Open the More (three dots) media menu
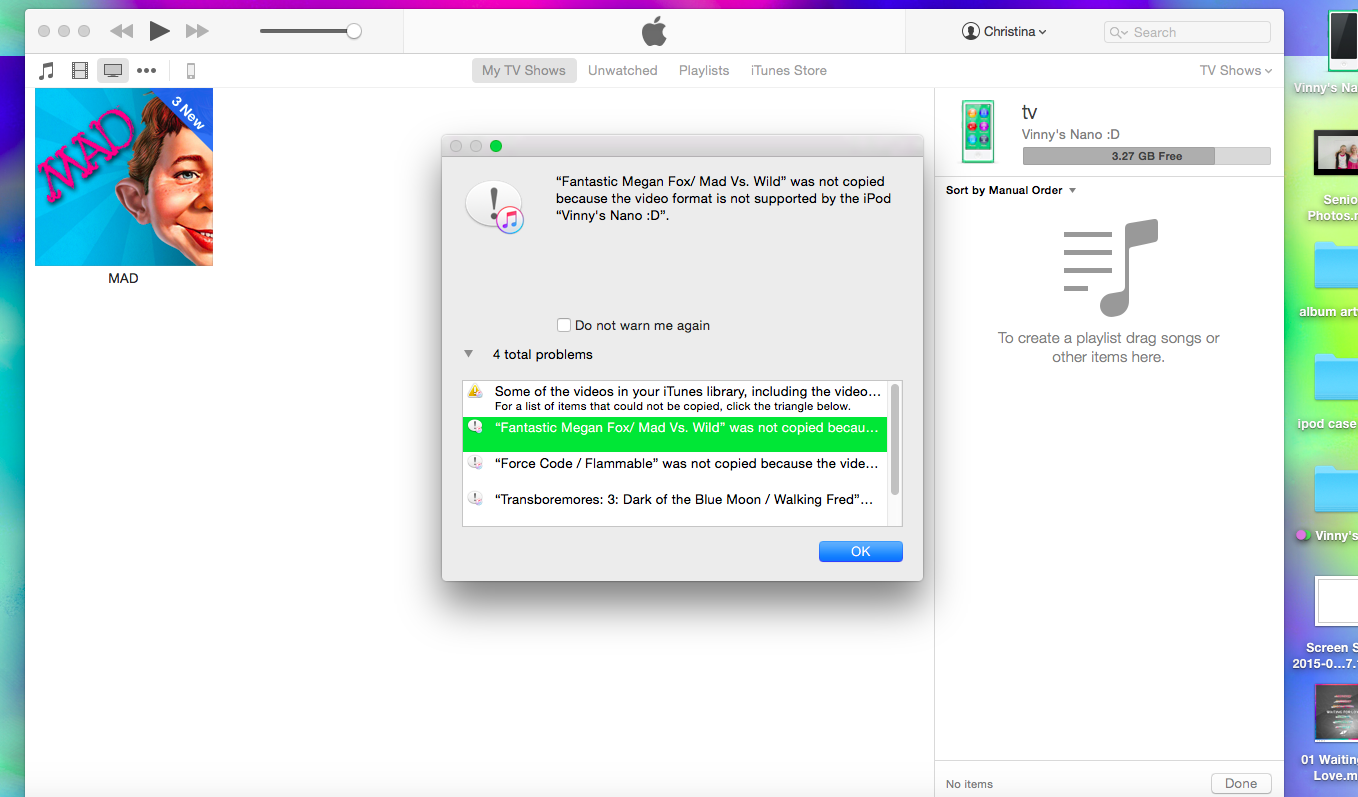 [147, 70]
